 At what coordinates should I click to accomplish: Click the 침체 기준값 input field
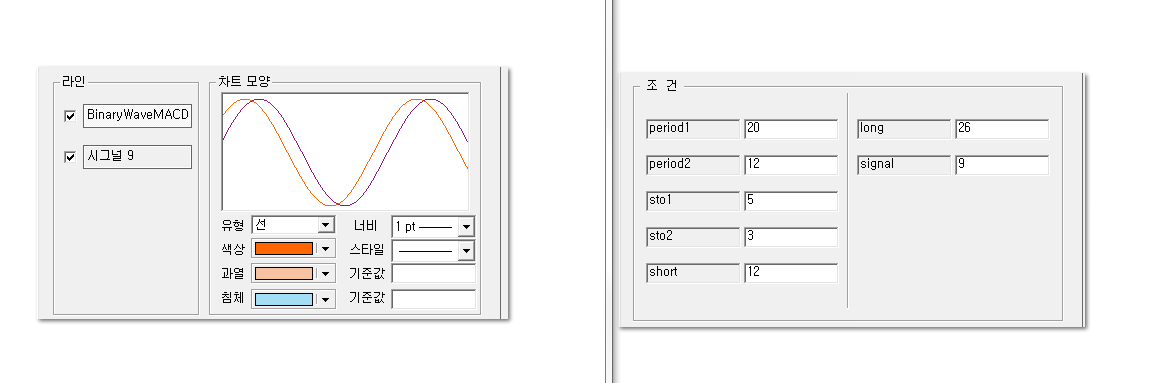[433, 299]
